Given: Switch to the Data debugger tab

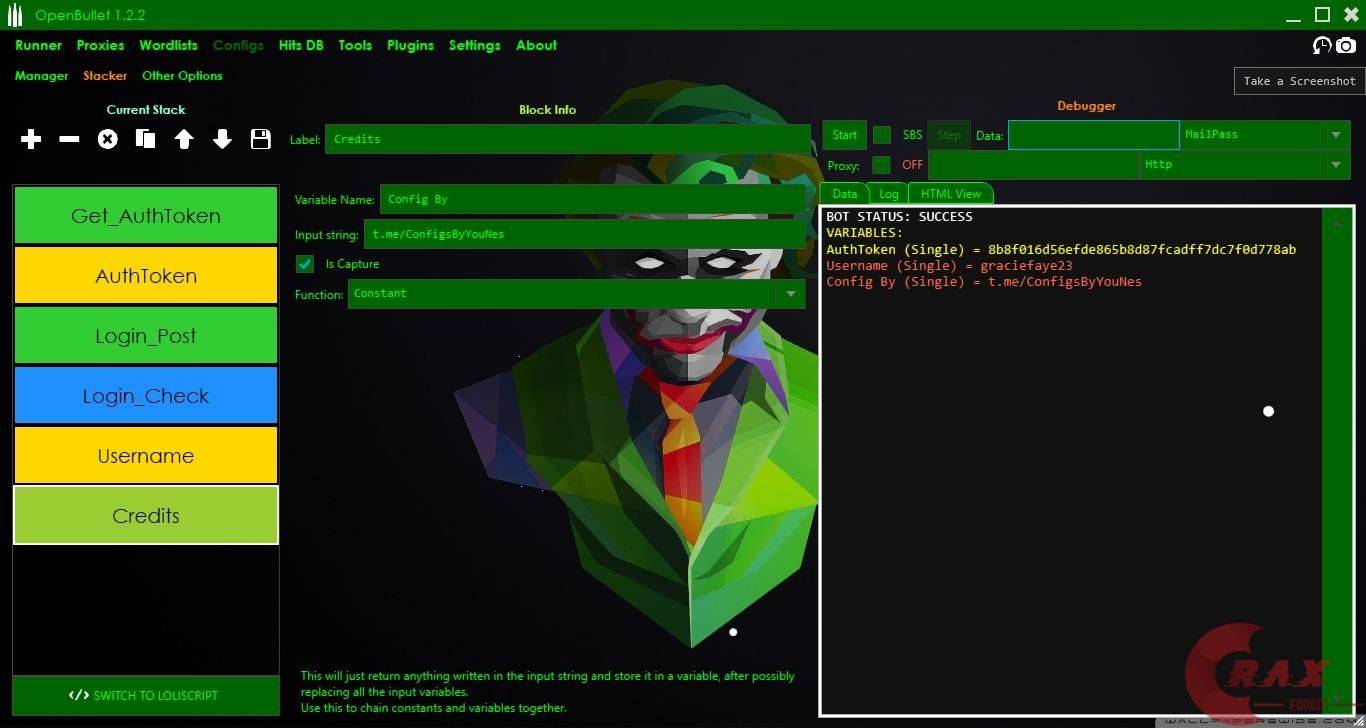Looking at the screenshot, I should (845, 194).
